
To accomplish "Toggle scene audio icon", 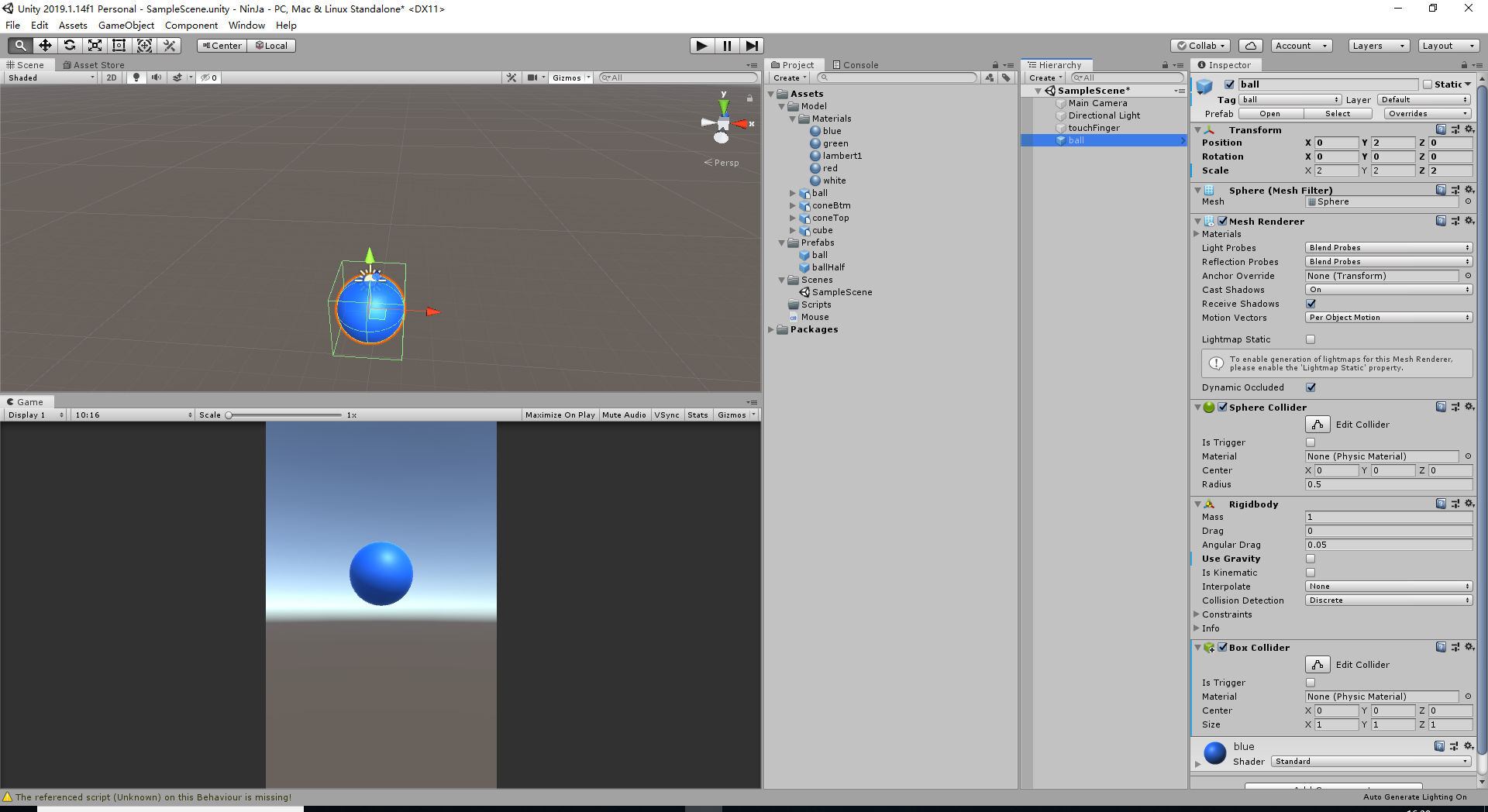I will 157,77.
